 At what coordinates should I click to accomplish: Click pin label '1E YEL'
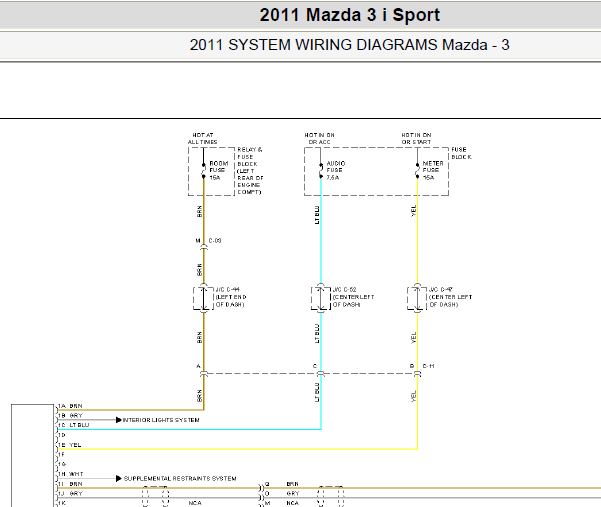(x=69, y=445)
